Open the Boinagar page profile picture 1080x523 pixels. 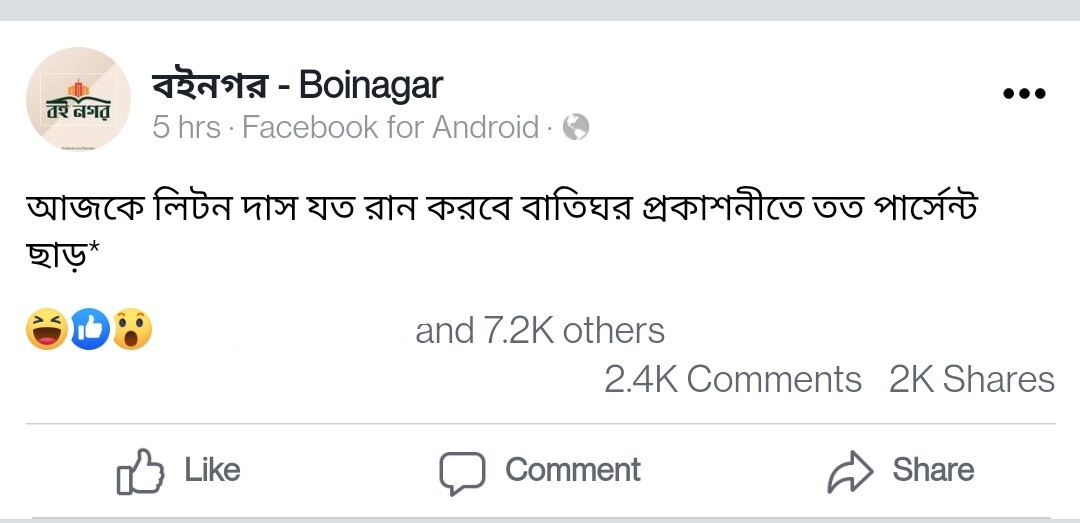[78, 100]
